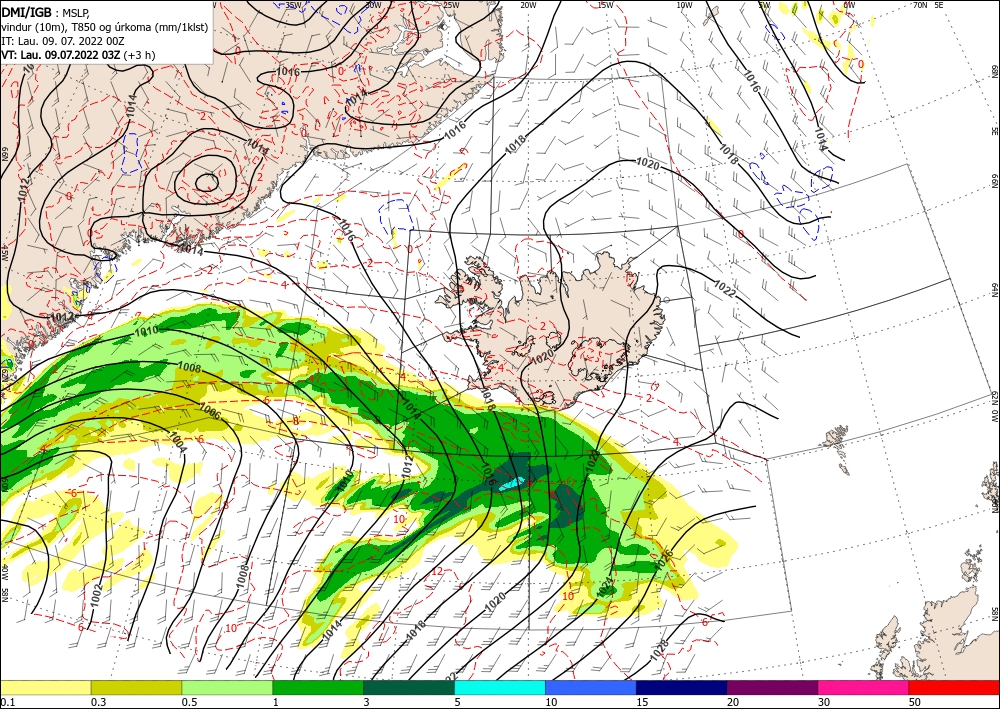Click the 20W longitude label at top
This screenshot has width=1000, height=709.
[527, 5]
